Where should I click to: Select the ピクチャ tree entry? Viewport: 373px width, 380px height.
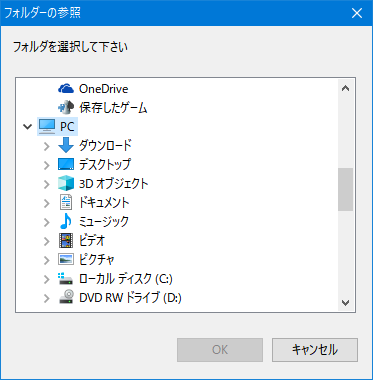coord(96,259)
